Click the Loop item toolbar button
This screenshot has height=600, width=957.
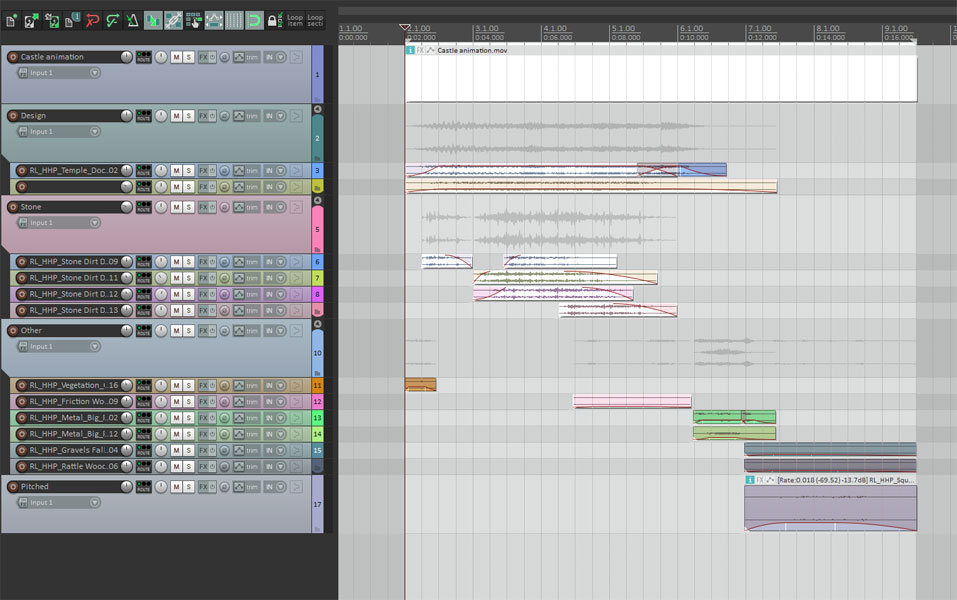tap(295, 20)
